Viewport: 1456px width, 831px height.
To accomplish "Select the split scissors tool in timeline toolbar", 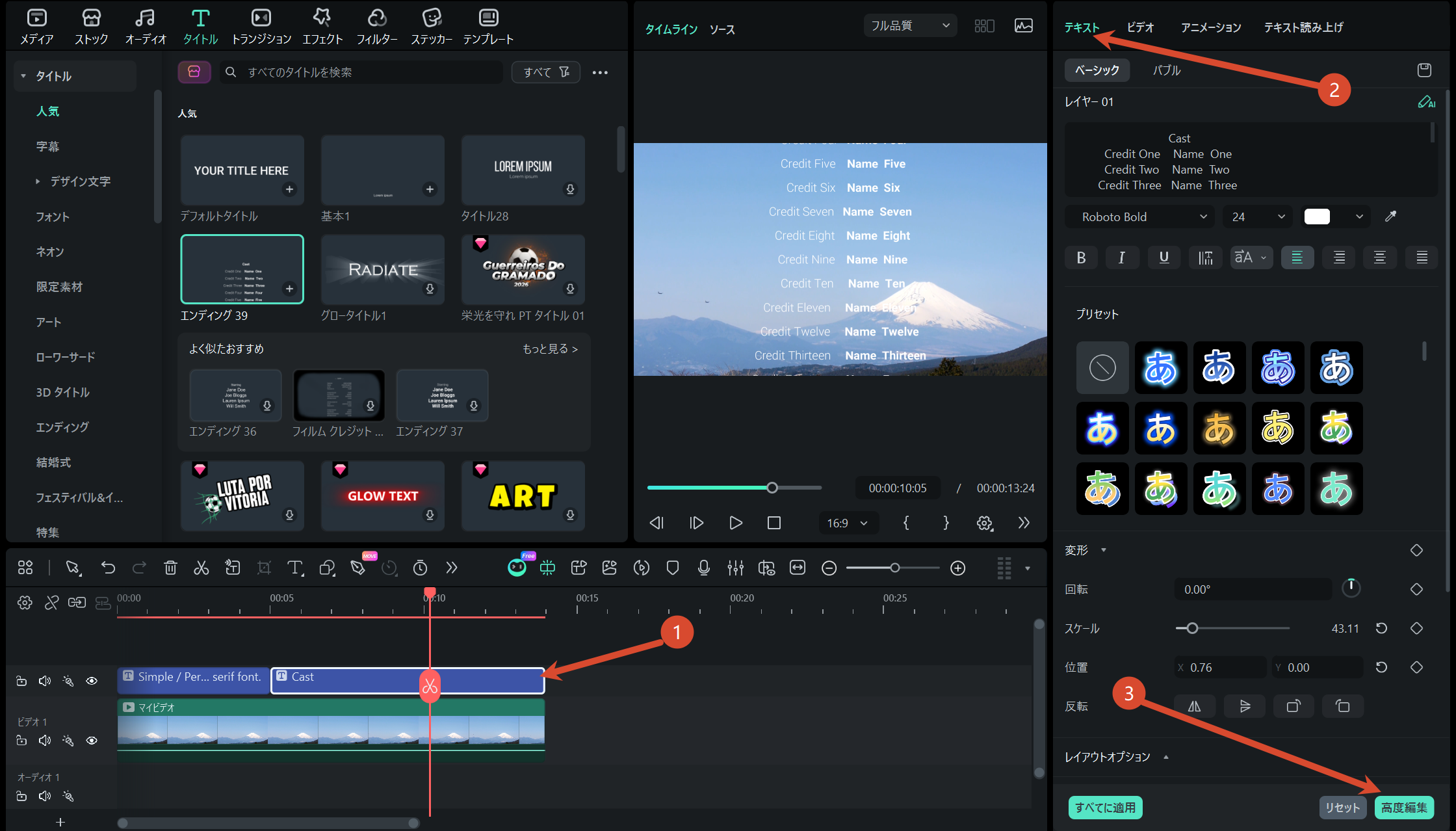I will 201,568.
